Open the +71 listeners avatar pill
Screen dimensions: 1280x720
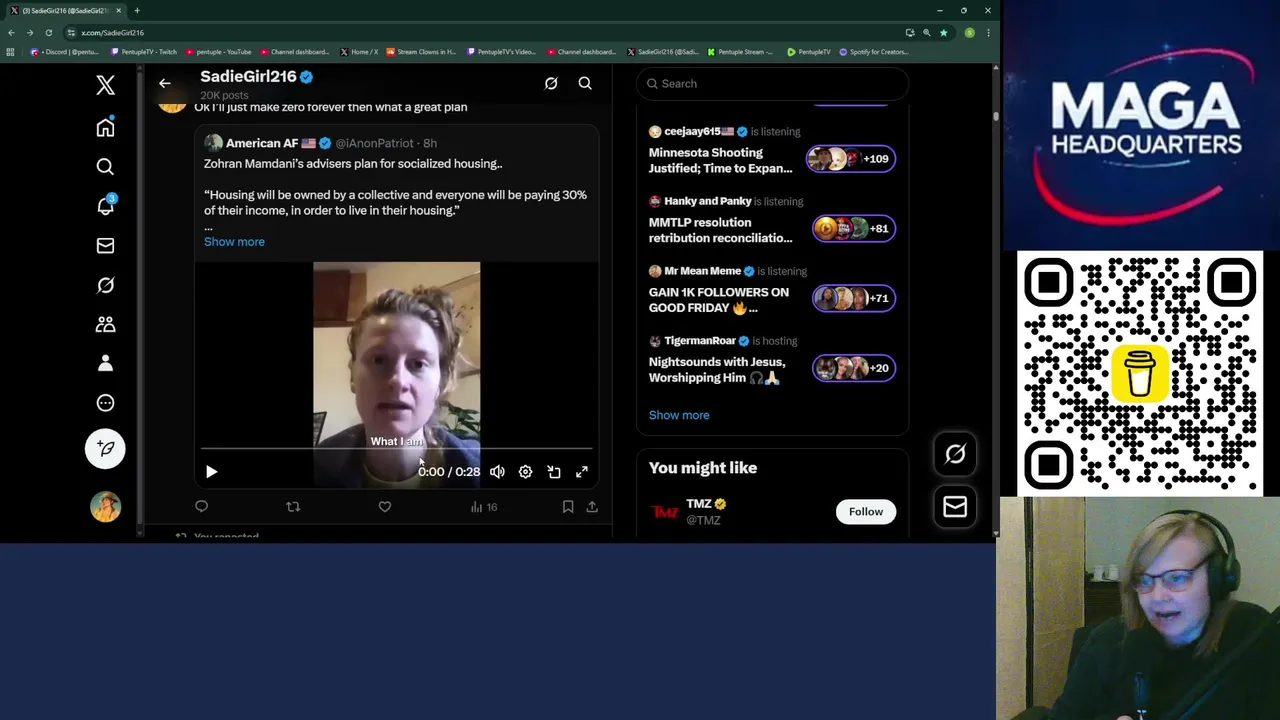(853, 298)
